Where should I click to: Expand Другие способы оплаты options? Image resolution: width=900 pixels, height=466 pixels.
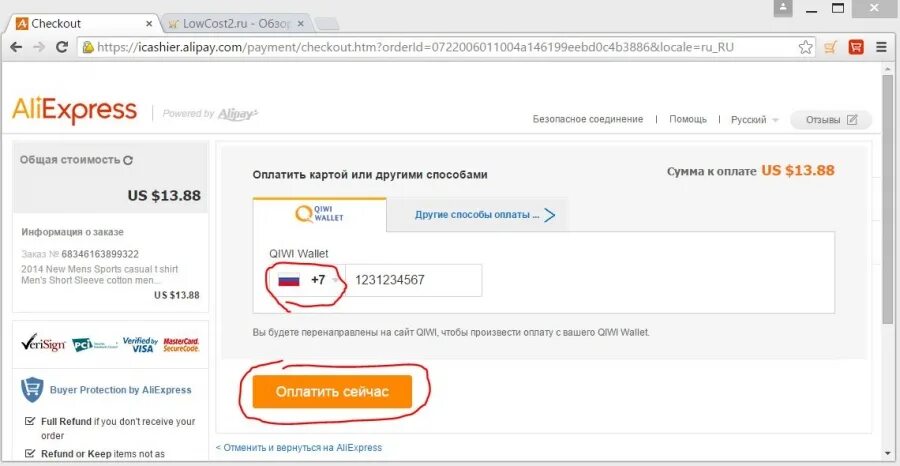point(484,214)
